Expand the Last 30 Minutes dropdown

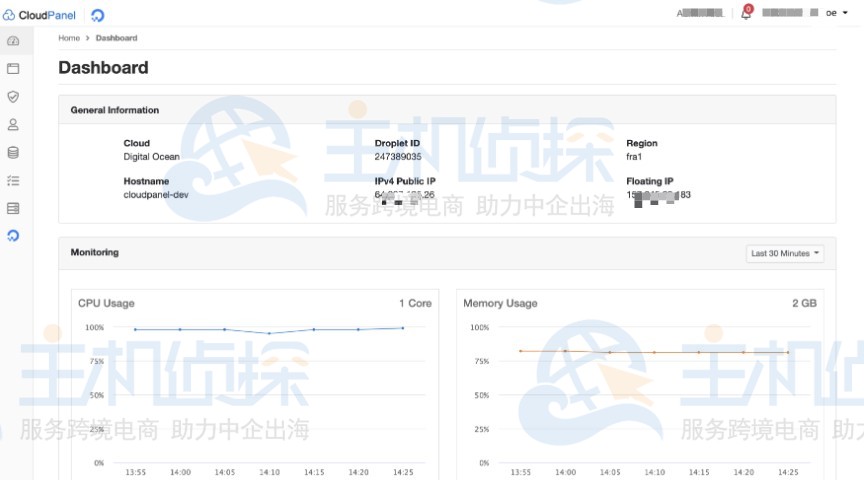[785, 253]
